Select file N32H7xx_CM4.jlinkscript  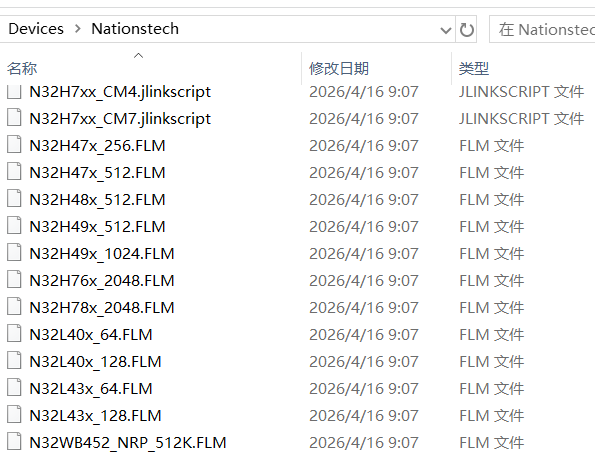[120, 92]
